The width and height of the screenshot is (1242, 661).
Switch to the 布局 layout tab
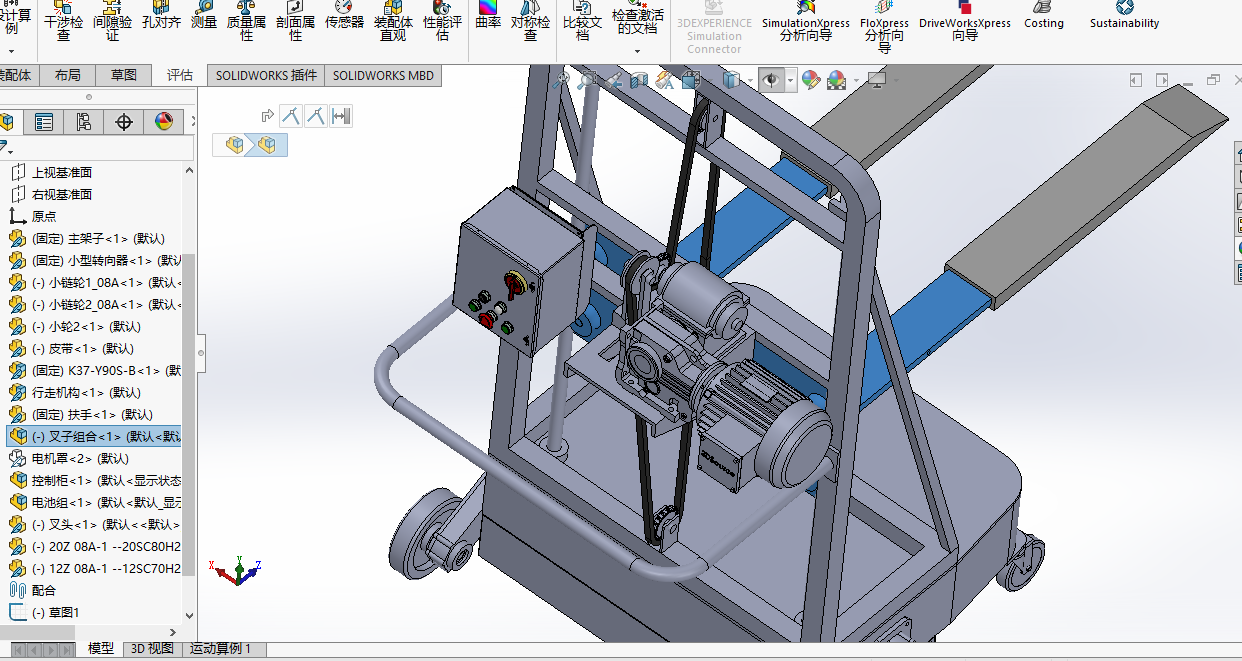point(68,75)
